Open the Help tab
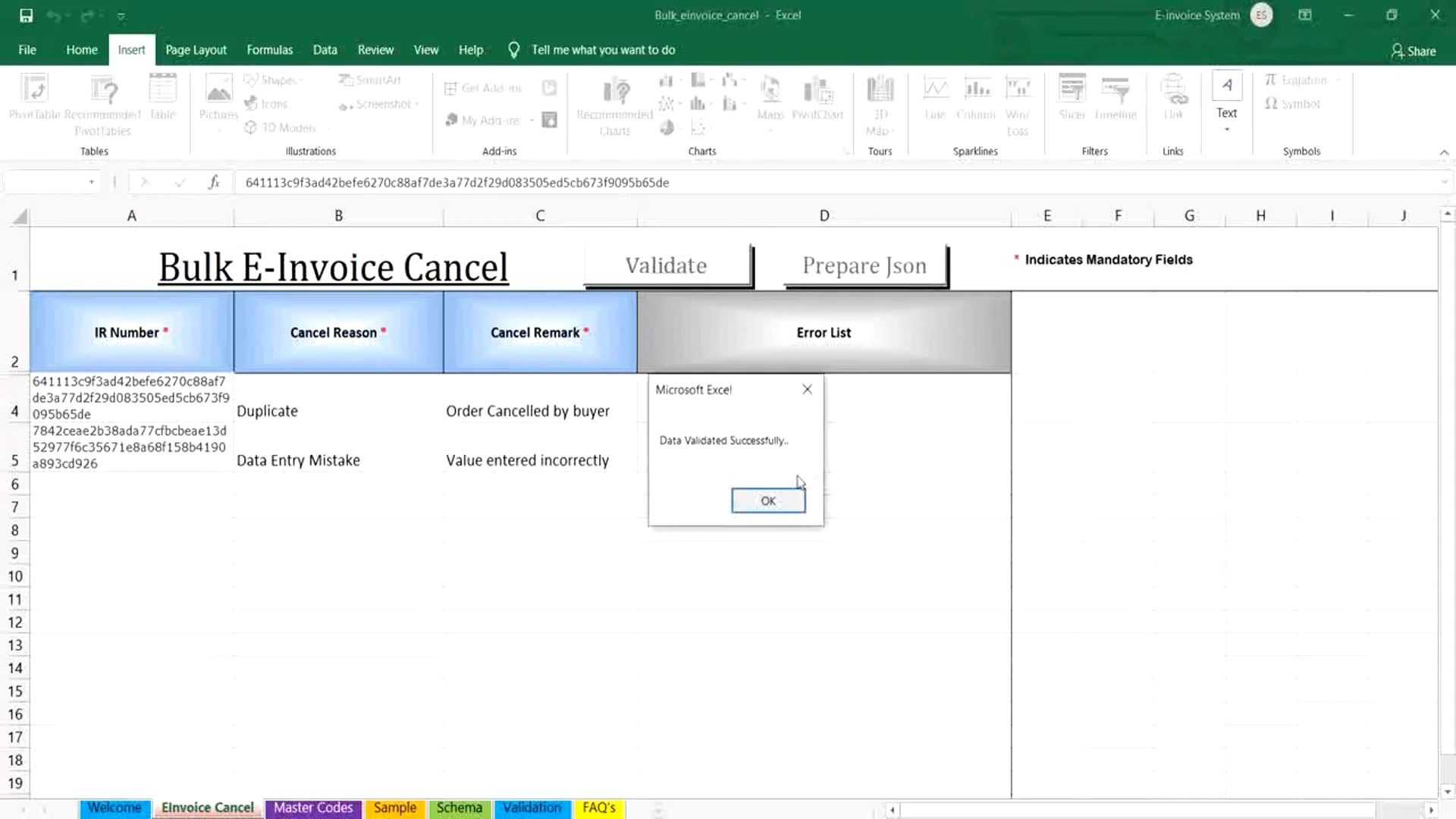Viewport: 1456px width, 819px height. [x=470, y=50]
